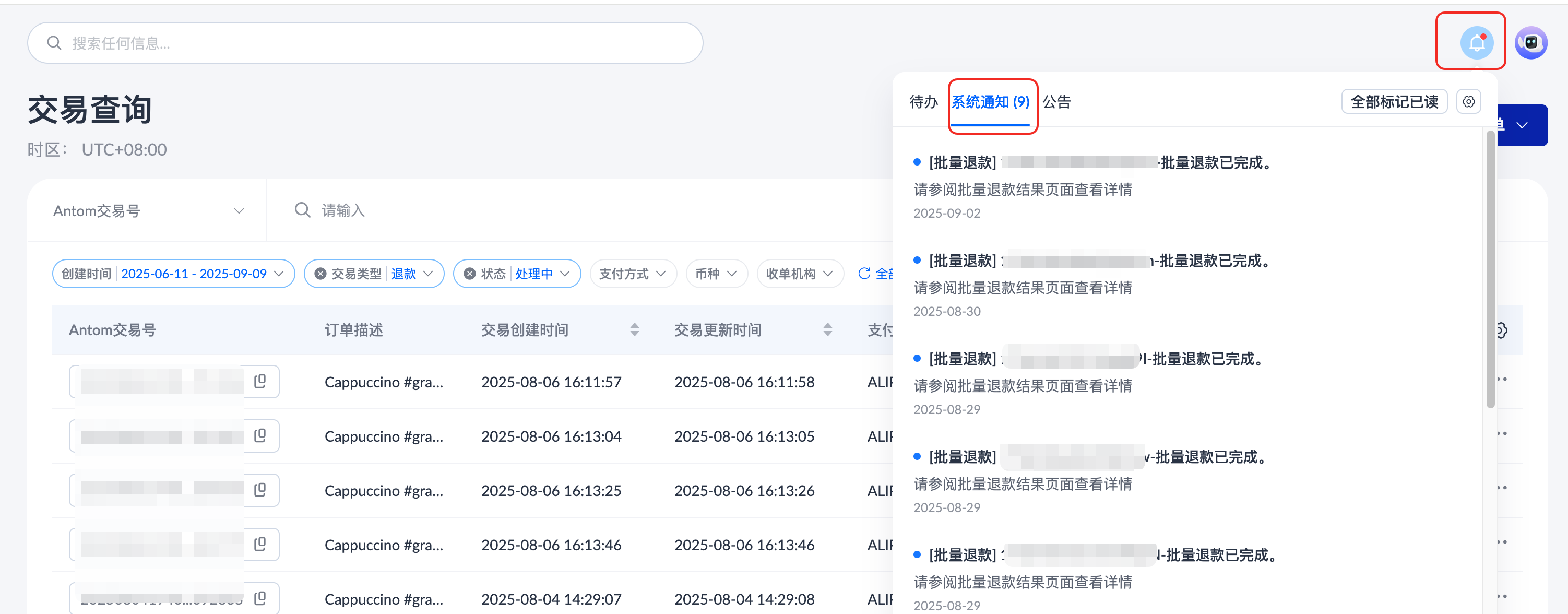Sort by 交易创建时间 column arrows
Viewport: 1568px width, 614px height.
point(634,330)
